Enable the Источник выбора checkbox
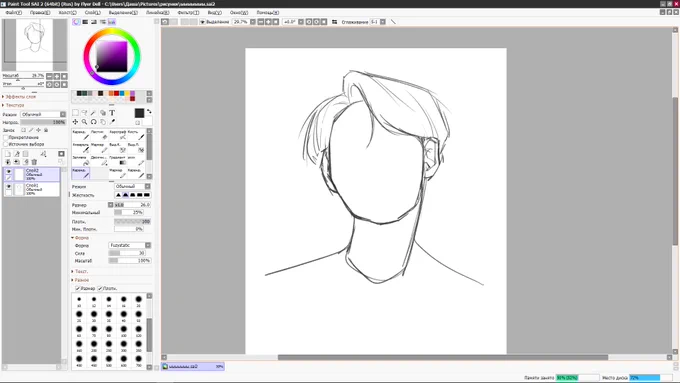680x383 pixels. (x=6, y=144)
